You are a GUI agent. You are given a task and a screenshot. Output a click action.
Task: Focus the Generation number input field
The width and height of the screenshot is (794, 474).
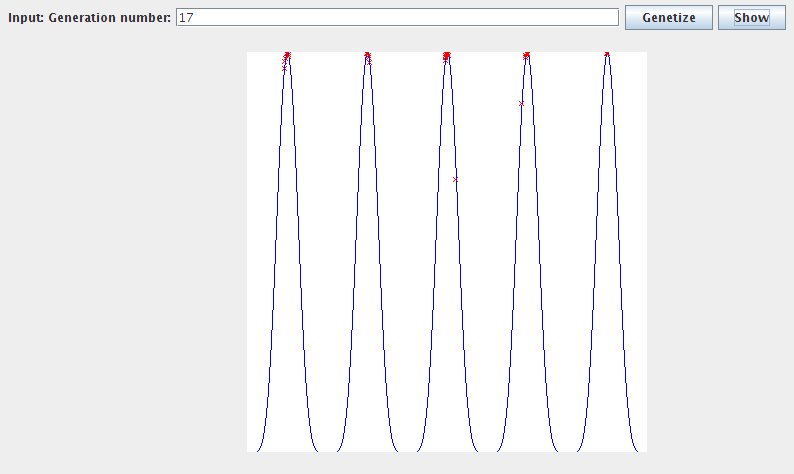[396, 18]
